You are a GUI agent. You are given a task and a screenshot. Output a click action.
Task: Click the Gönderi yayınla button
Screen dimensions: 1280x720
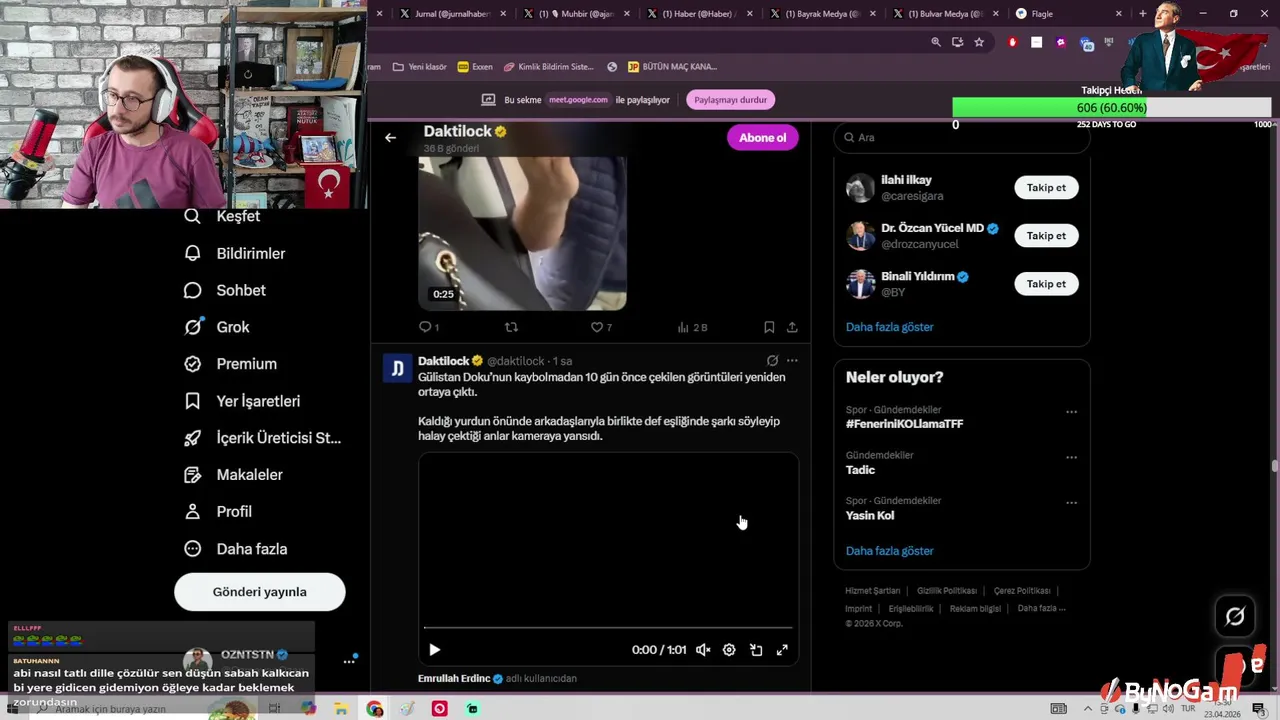(x=260, y=592)
